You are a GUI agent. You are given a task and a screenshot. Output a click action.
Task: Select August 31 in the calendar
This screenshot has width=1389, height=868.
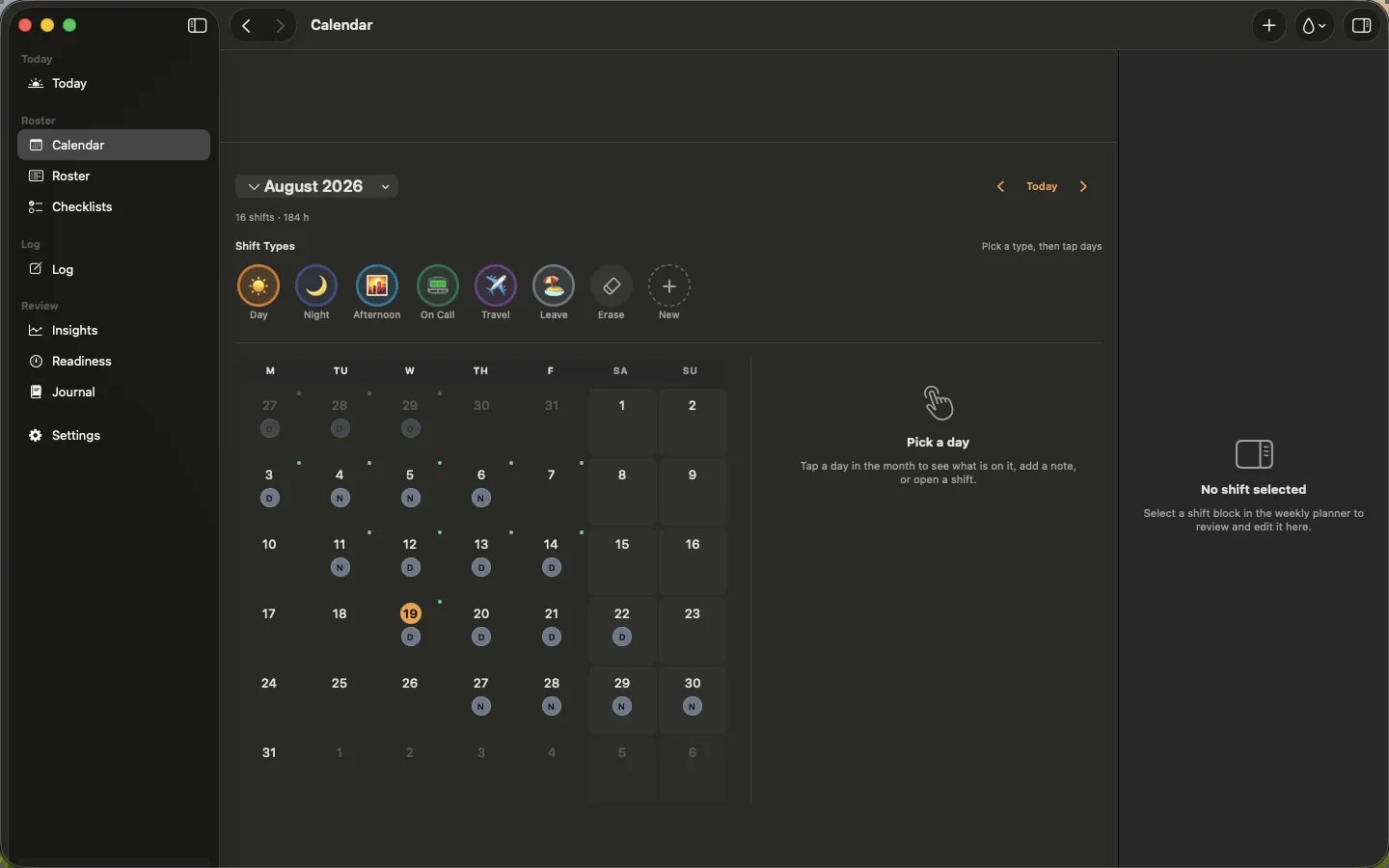coord(271,770)
